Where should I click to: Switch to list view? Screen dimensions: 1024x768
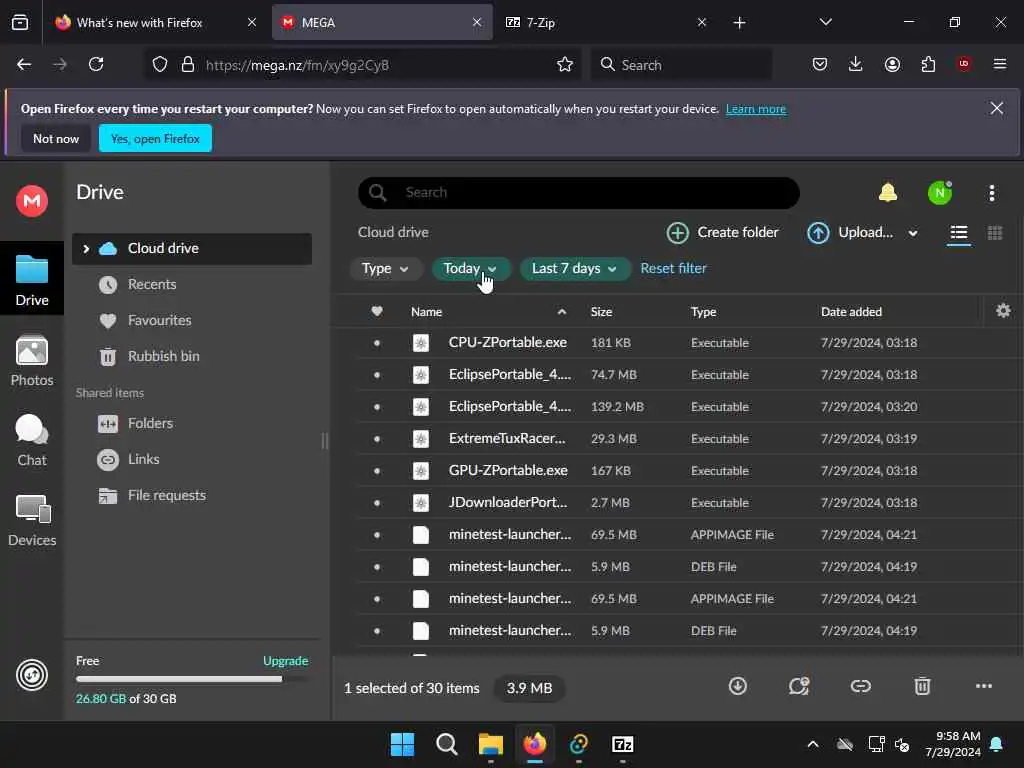point(959,232)
